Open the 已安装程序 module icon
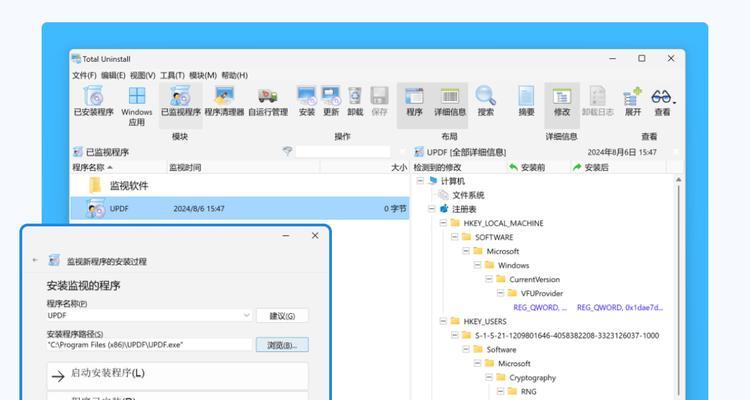Viewport: 750px width, 400px height. [94, 96]
